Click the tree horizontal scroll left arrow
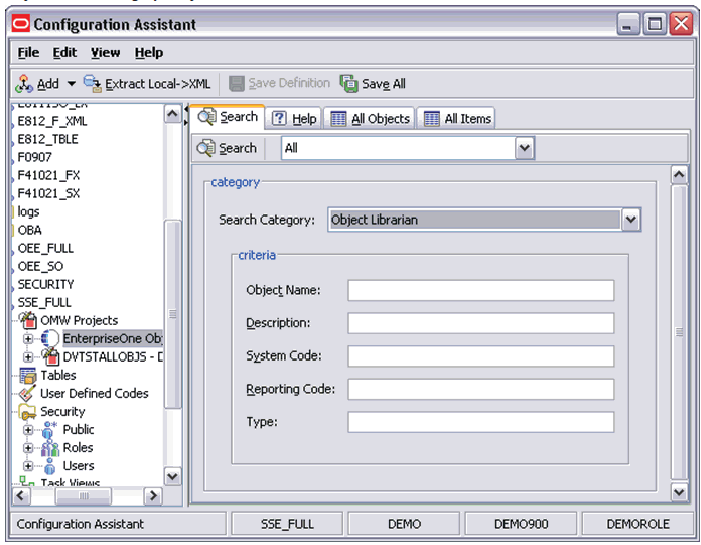The image size is (701, 545). [x=21, y=495]
